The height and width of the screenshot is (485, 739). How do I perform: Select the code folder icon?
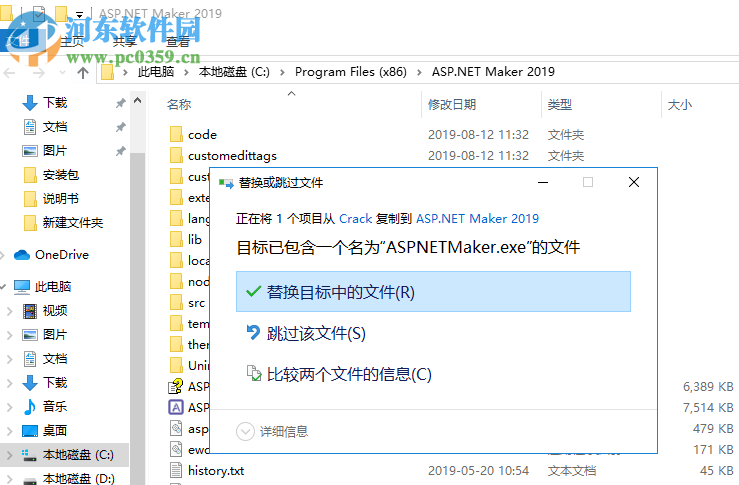point(176,134)
